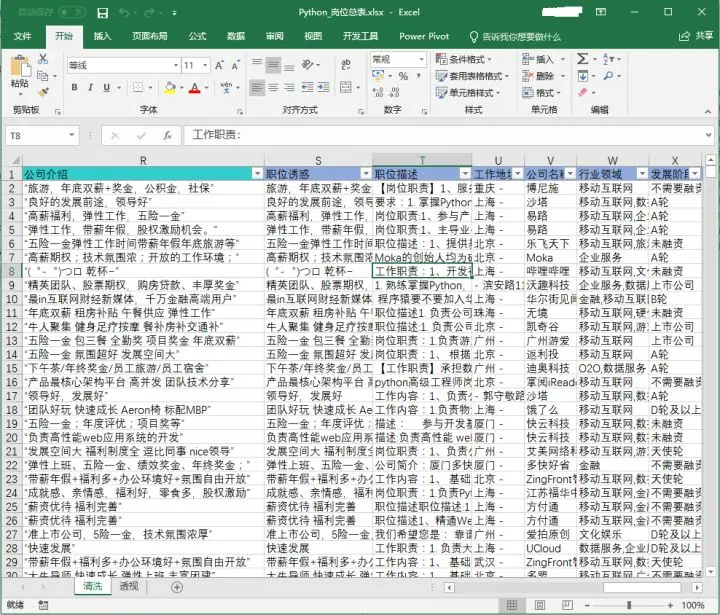Align text left in cell
Image resolution: width=720 pixels, height=615 pixels.
tap(257, 87)
